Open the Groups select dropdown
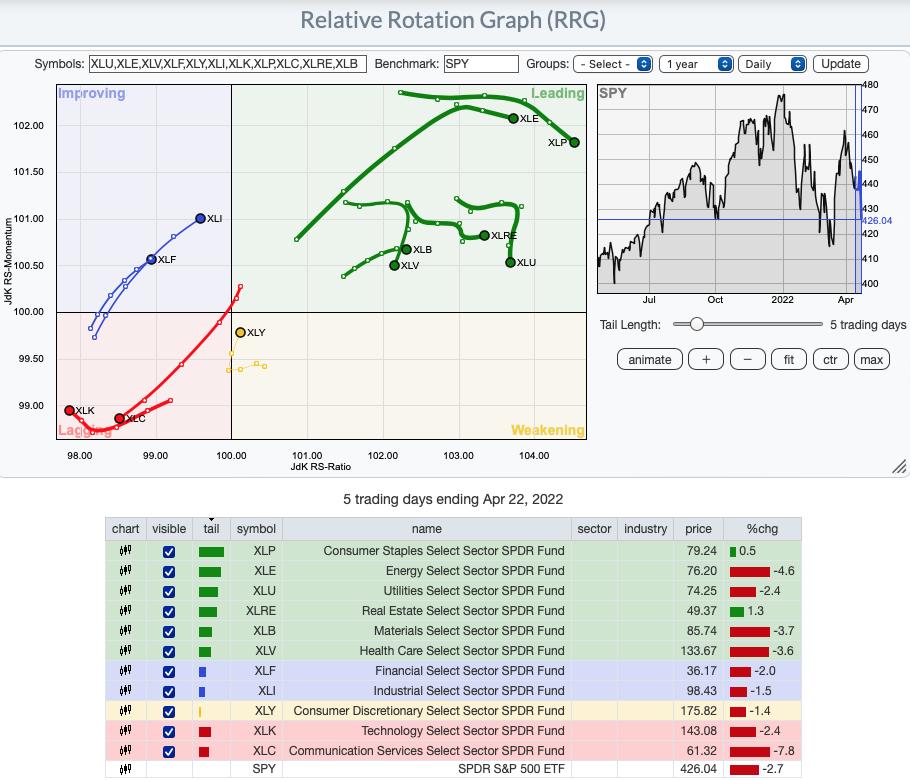Image resolution: width=910 pixels, height=780 pixels. (x=613, y=64)
